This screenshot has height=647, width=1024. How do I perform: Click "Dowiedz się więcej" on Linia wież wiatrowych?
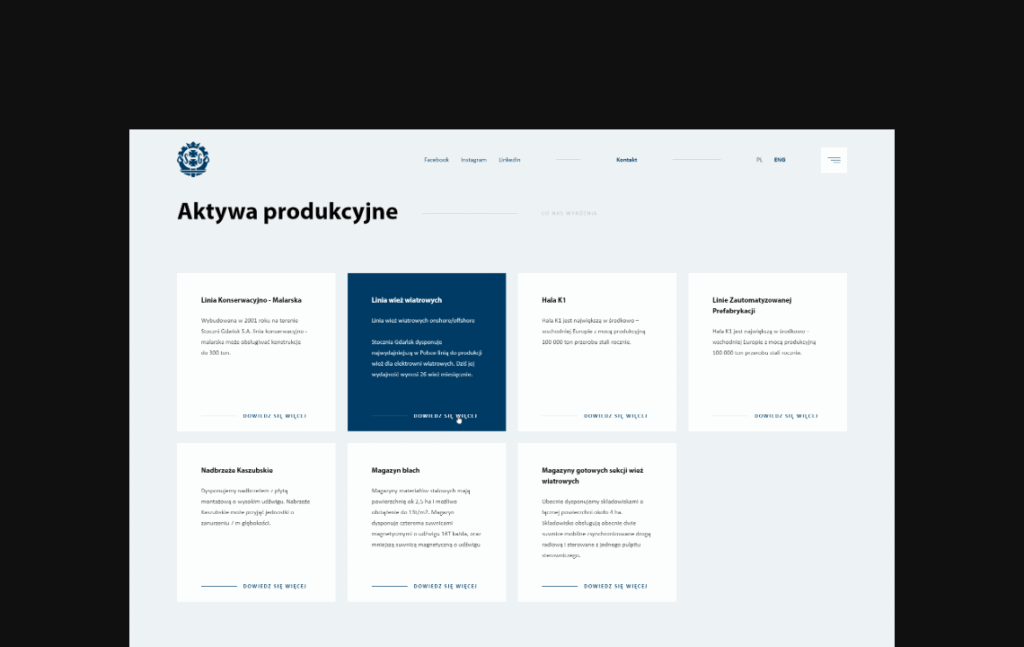[x=445, y=416]
